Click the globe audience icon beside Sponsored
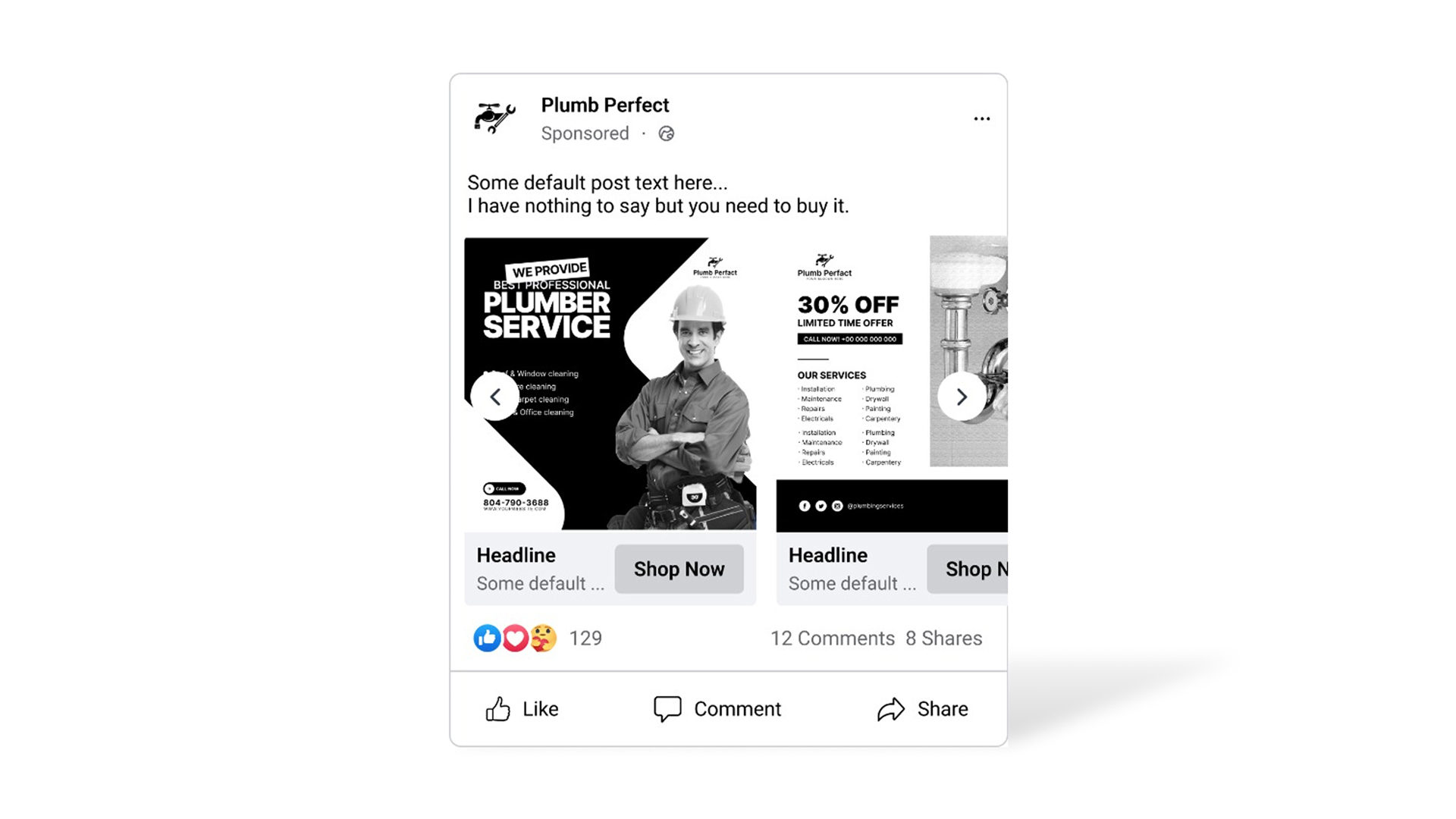The image size is (1456, 819). tap(666, 133)
